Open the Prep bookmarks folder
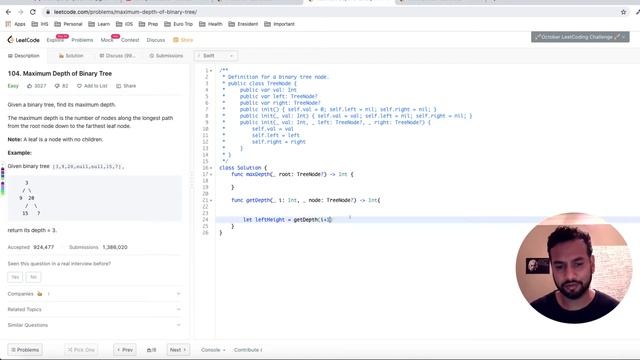This screenshot has height=360, width=640. [149, 24]
